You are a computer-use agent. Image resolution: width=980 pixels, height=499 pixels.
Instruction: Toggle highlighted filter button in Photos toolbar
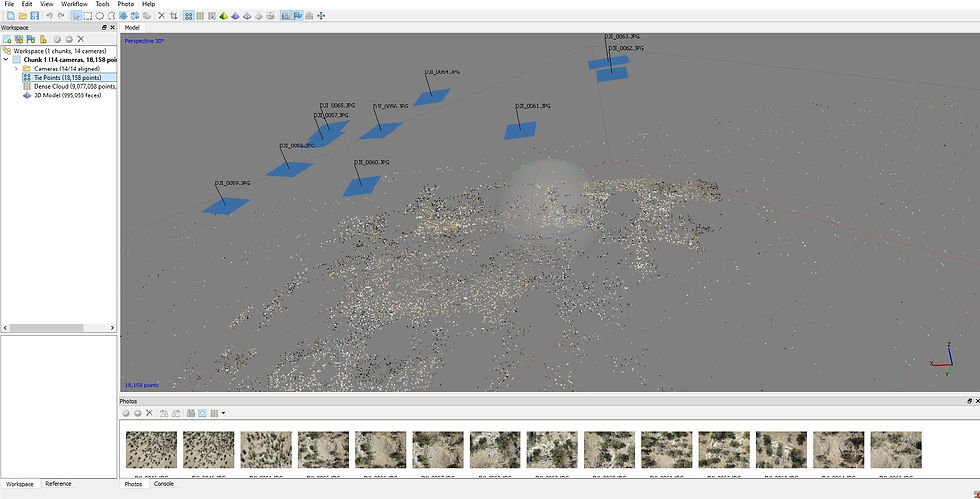point(202,413)
